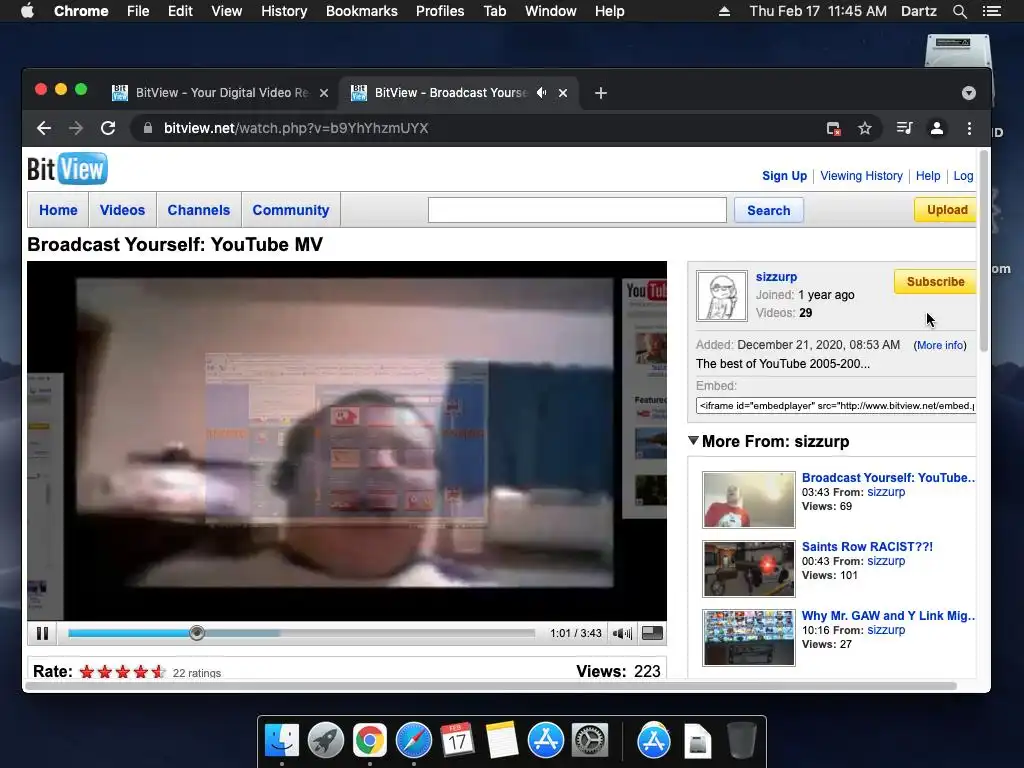Open Safari from the dock
The image size is (1024, 768).
point(413,740)
